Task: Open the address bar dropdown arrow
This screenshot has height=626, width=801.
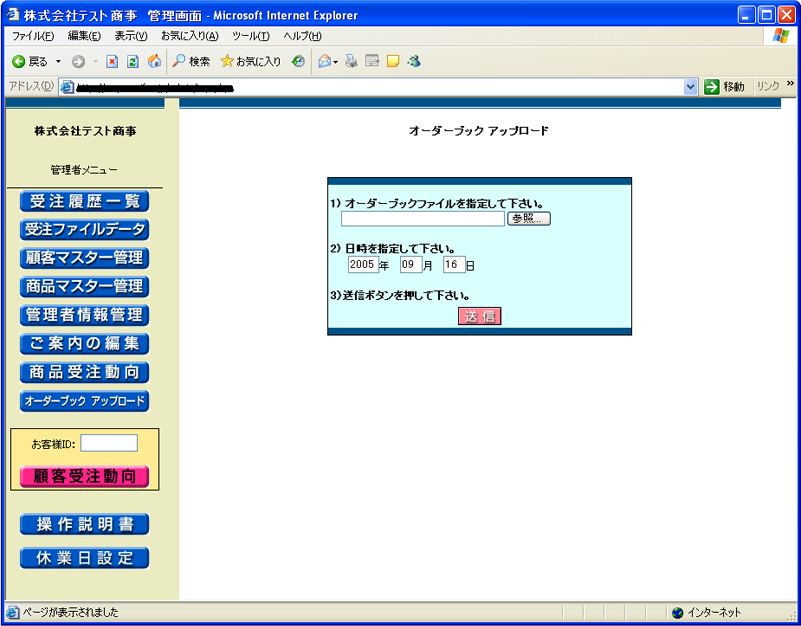Action: [691, 86]
